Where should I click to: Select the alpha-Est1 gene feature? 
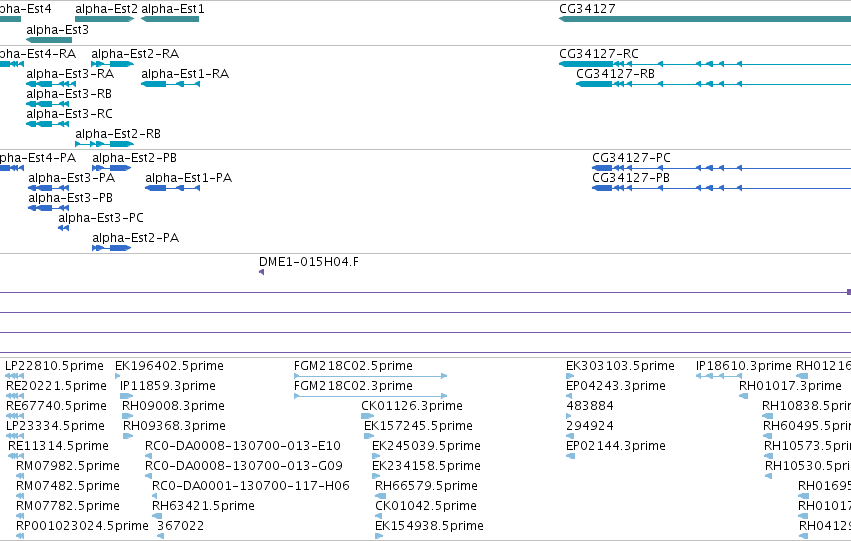click(170, 19)
